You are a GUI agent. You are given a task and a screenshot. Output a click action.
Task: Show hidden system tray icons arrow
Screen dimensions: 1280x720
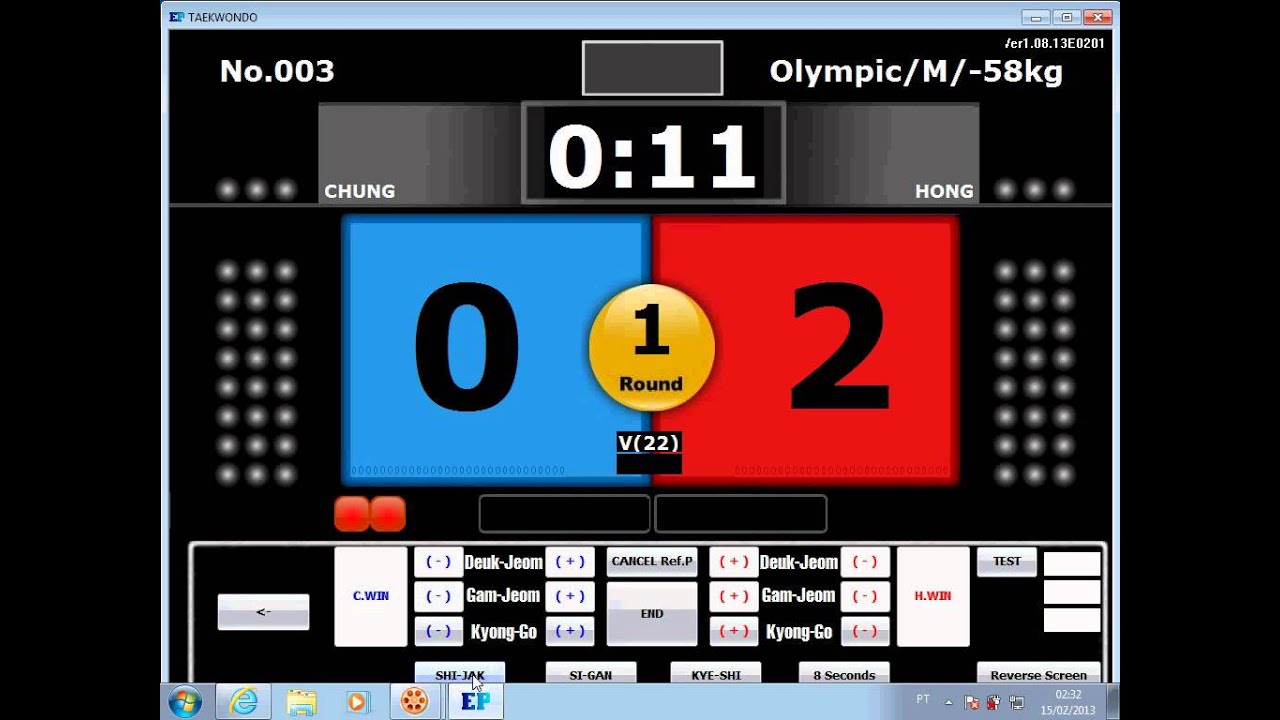coord(949,702)
